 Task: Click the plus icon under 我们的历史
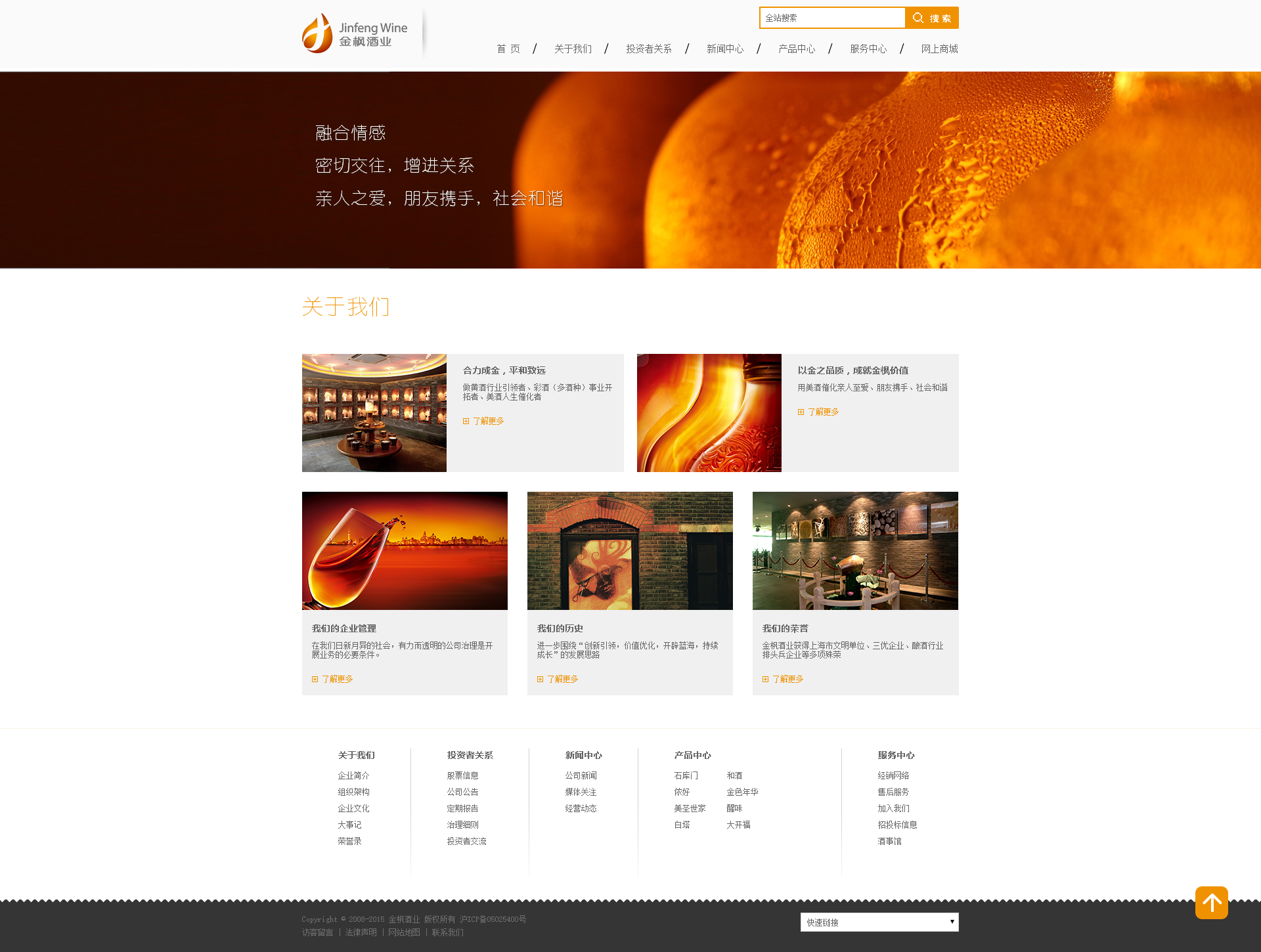pyautogui.click(x=541, y=680)
